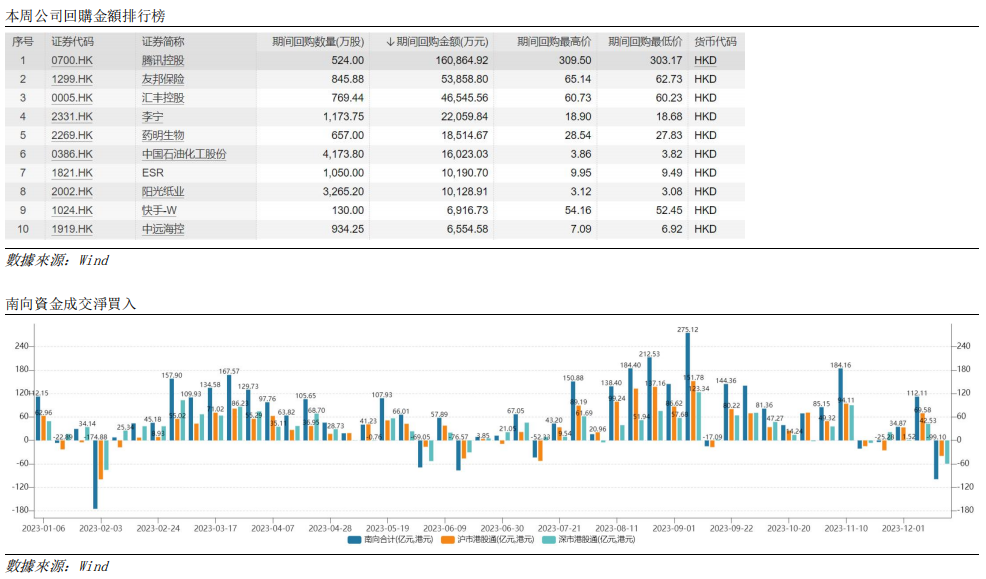This screenshot has width=986, height=579.
Task: Sort by 期间回购金额(万元) column header
Action: [437, 41]
